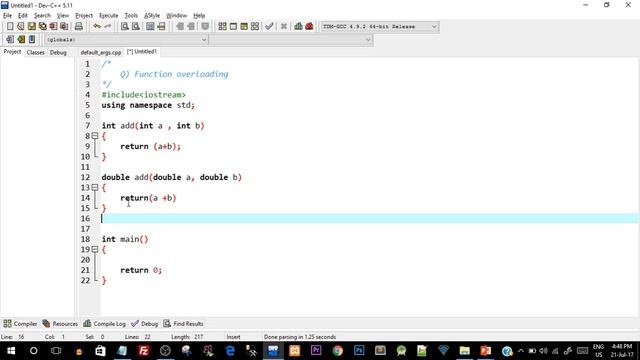Switch to the Debug side panel tab
Screen dimensions: 640x360
[x=58, y=52]
